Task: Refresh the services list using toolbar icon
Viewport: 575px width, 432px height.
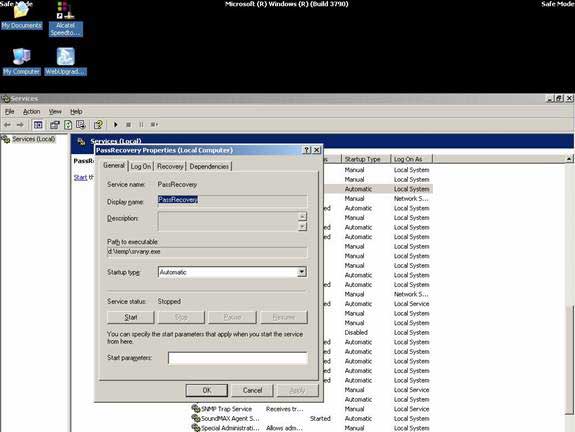Action: [68, 125]
